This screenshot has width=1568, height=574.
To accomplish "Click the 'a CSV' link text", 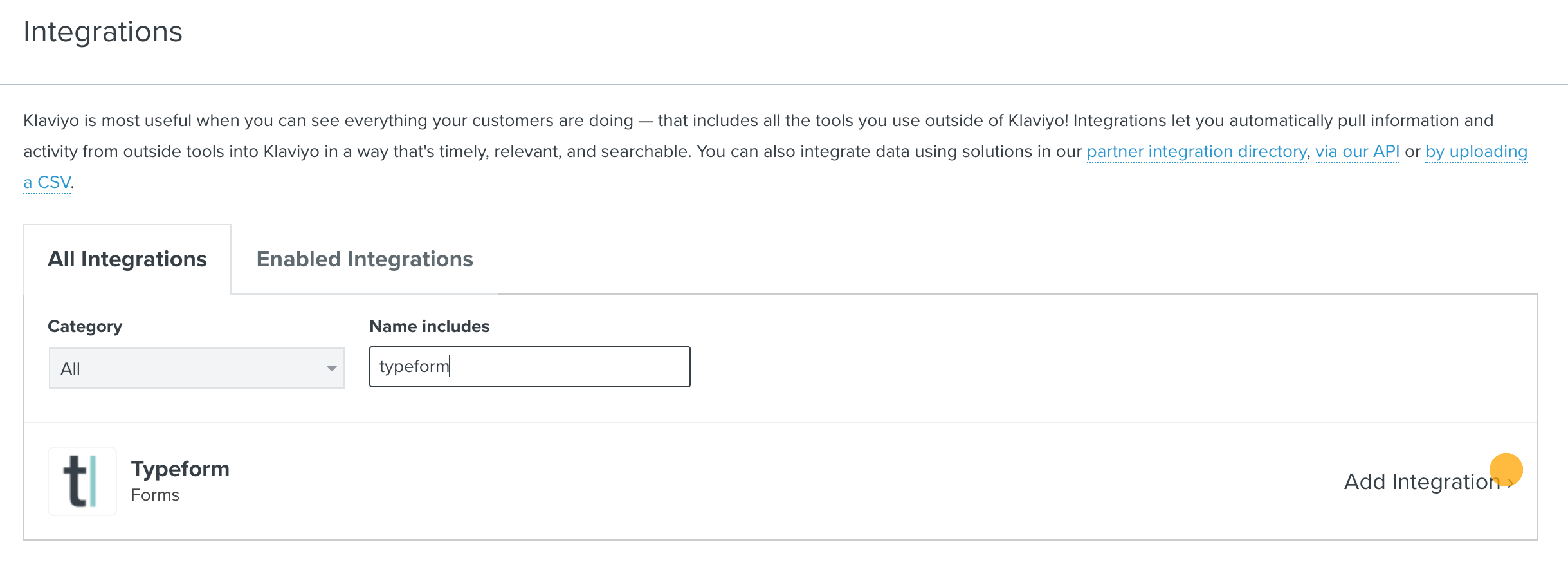I will point(47,182).
